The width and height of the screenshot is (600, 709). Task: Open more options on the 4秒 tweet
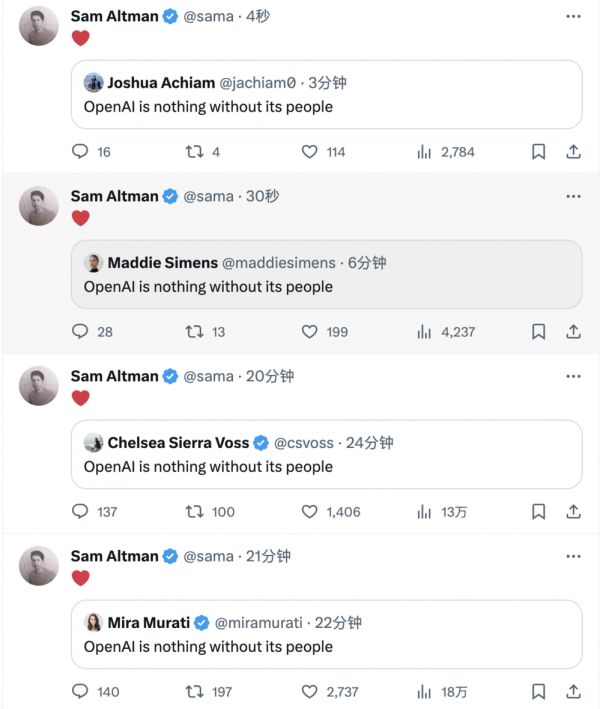[x=573, y=16]
